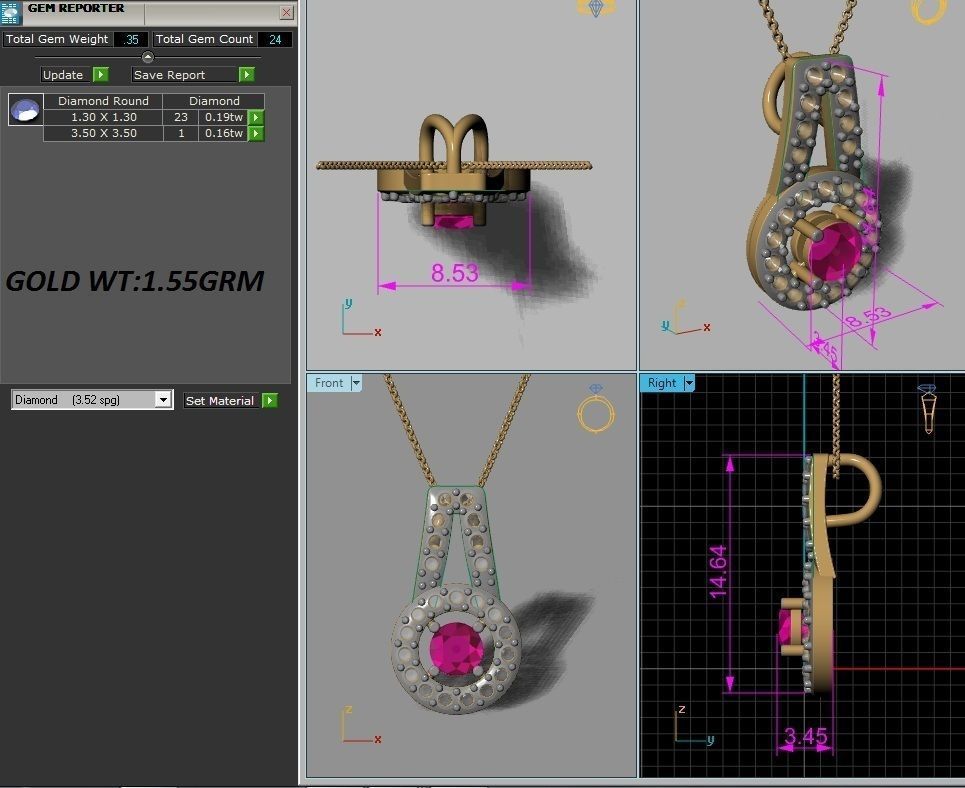Collapse the panel with the round arrow handle
The image size is (965, 788).
[148, 57]
